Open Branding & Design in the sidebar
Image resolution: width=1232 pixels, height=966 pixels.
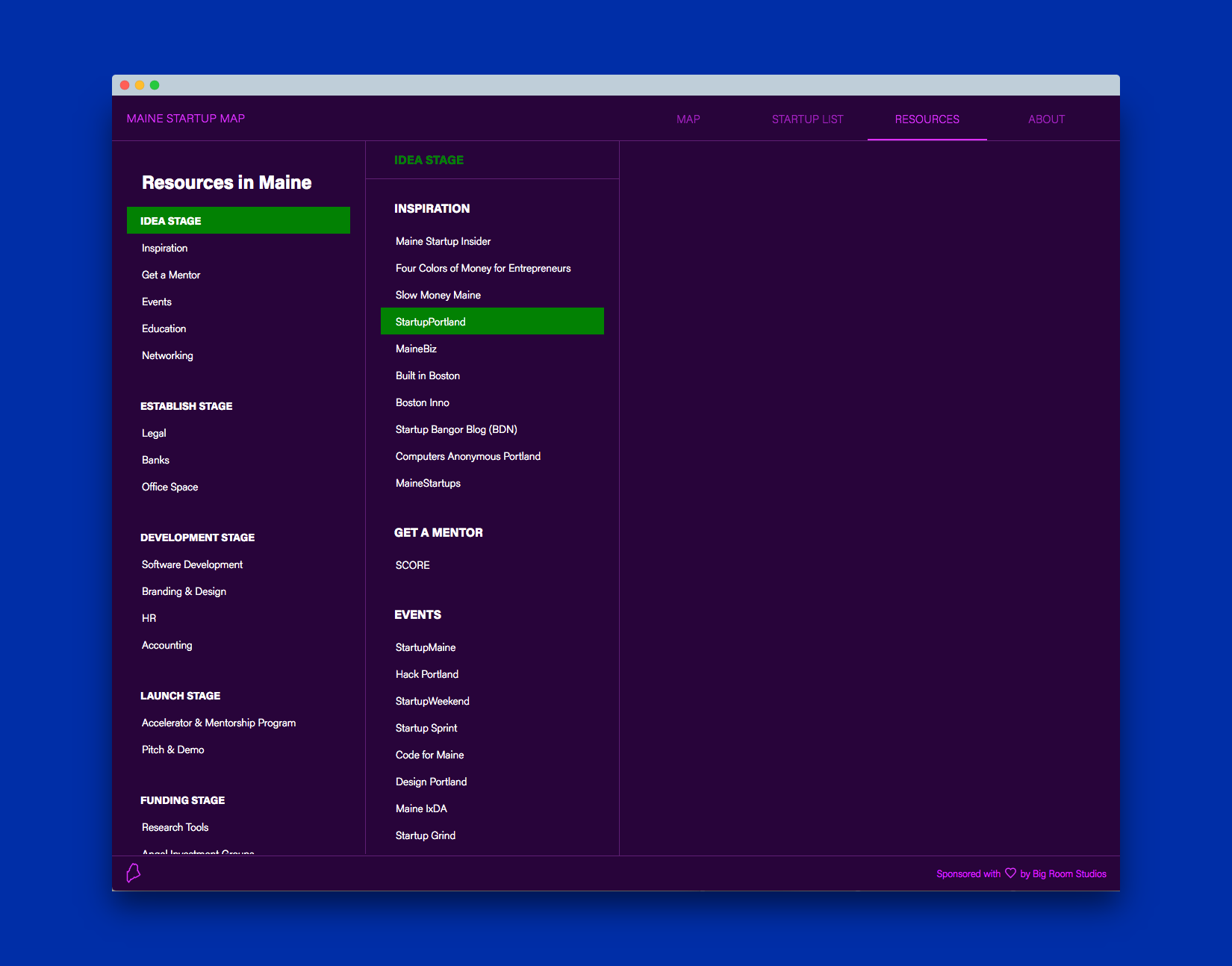pos(184,591)
